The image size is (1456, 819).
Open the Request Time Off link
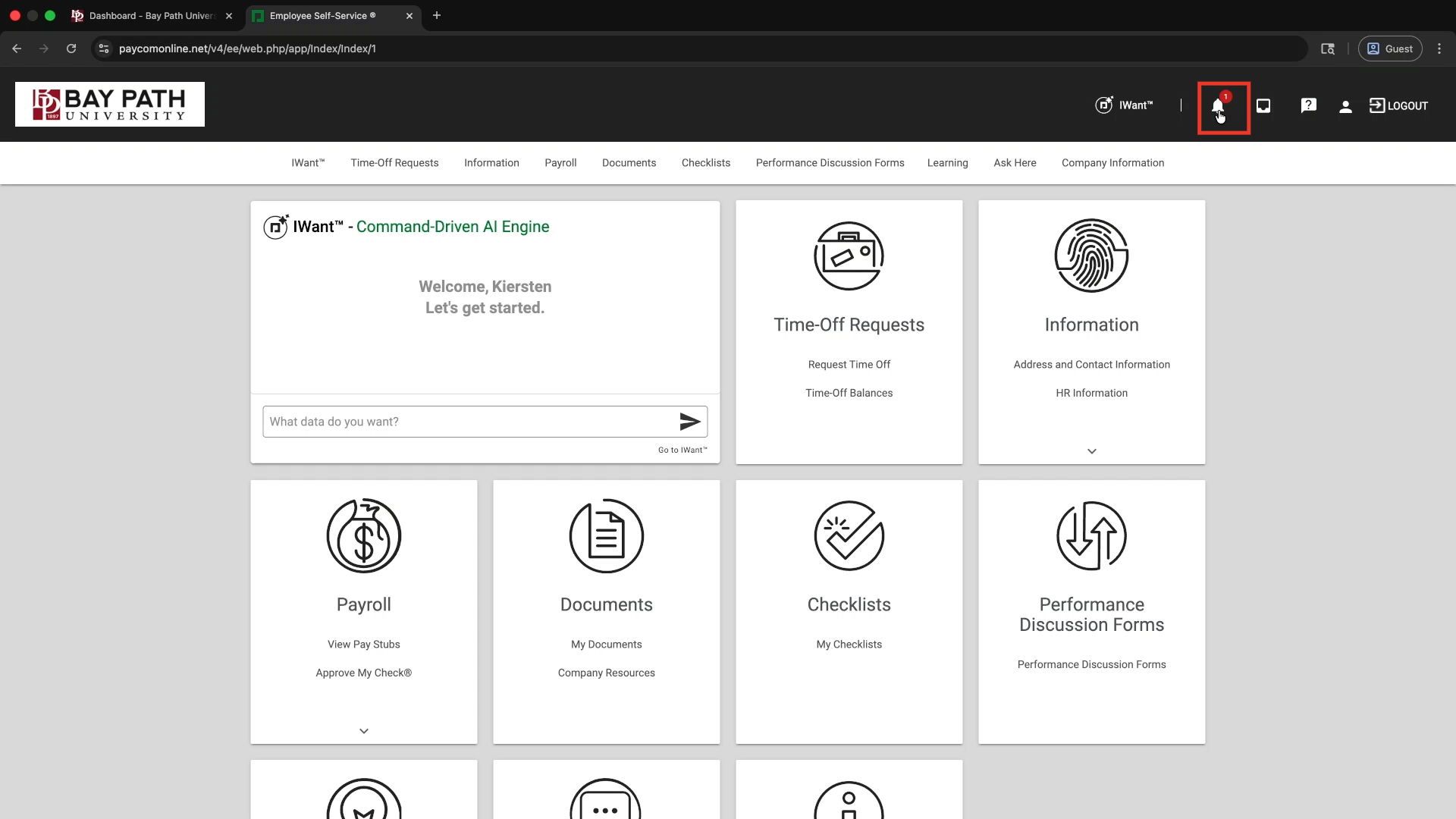[849, 365]
